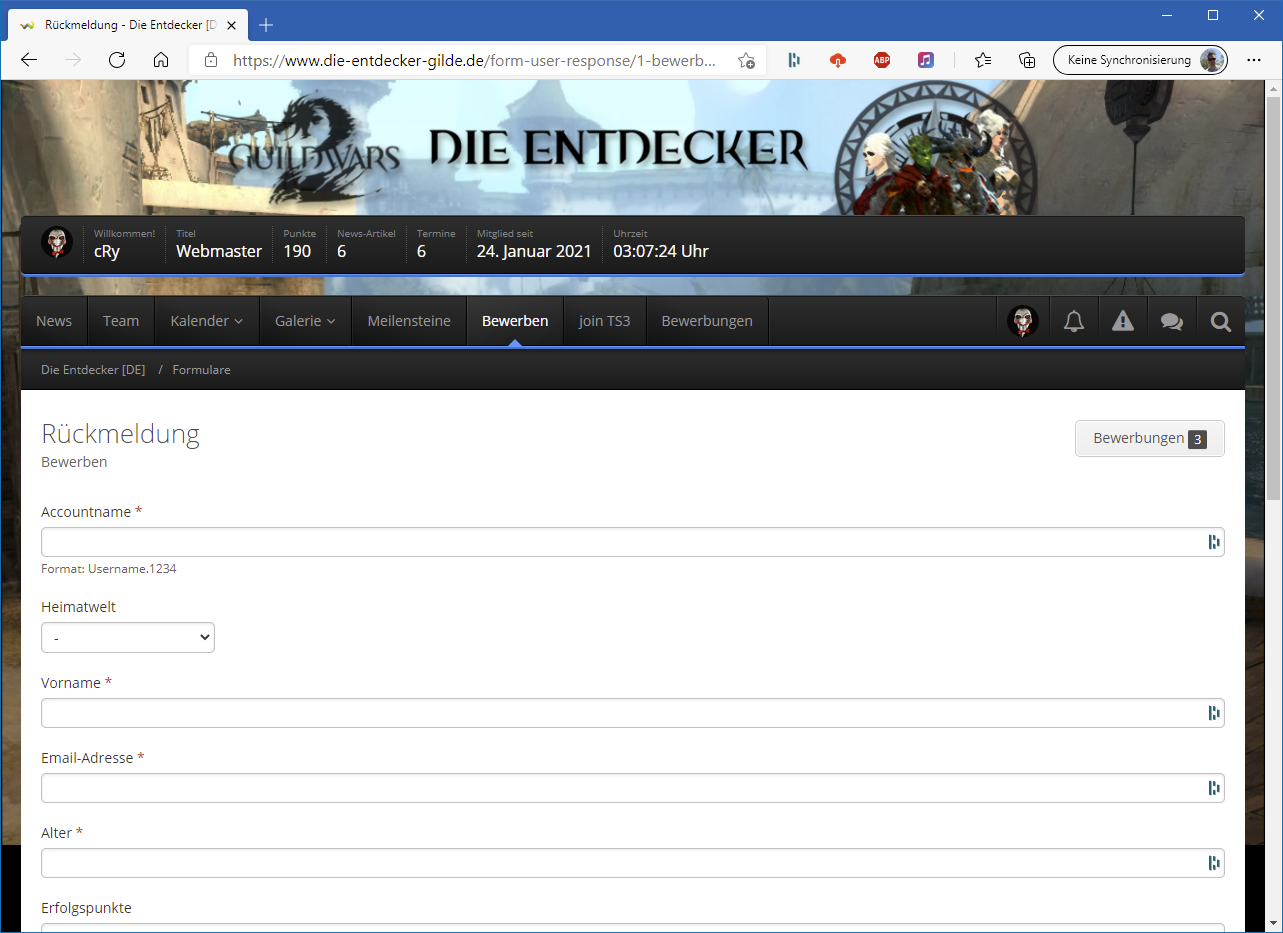
Task: Add page to favorites star icon
Action: point(746,60)
